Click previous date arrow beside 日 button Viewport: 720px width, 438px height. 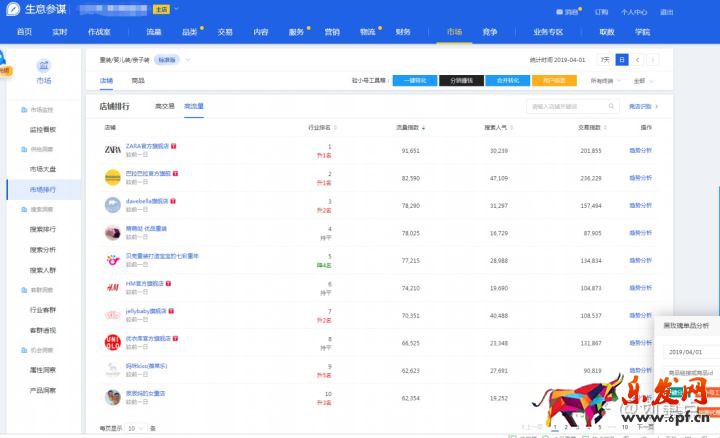pos(637,60)
